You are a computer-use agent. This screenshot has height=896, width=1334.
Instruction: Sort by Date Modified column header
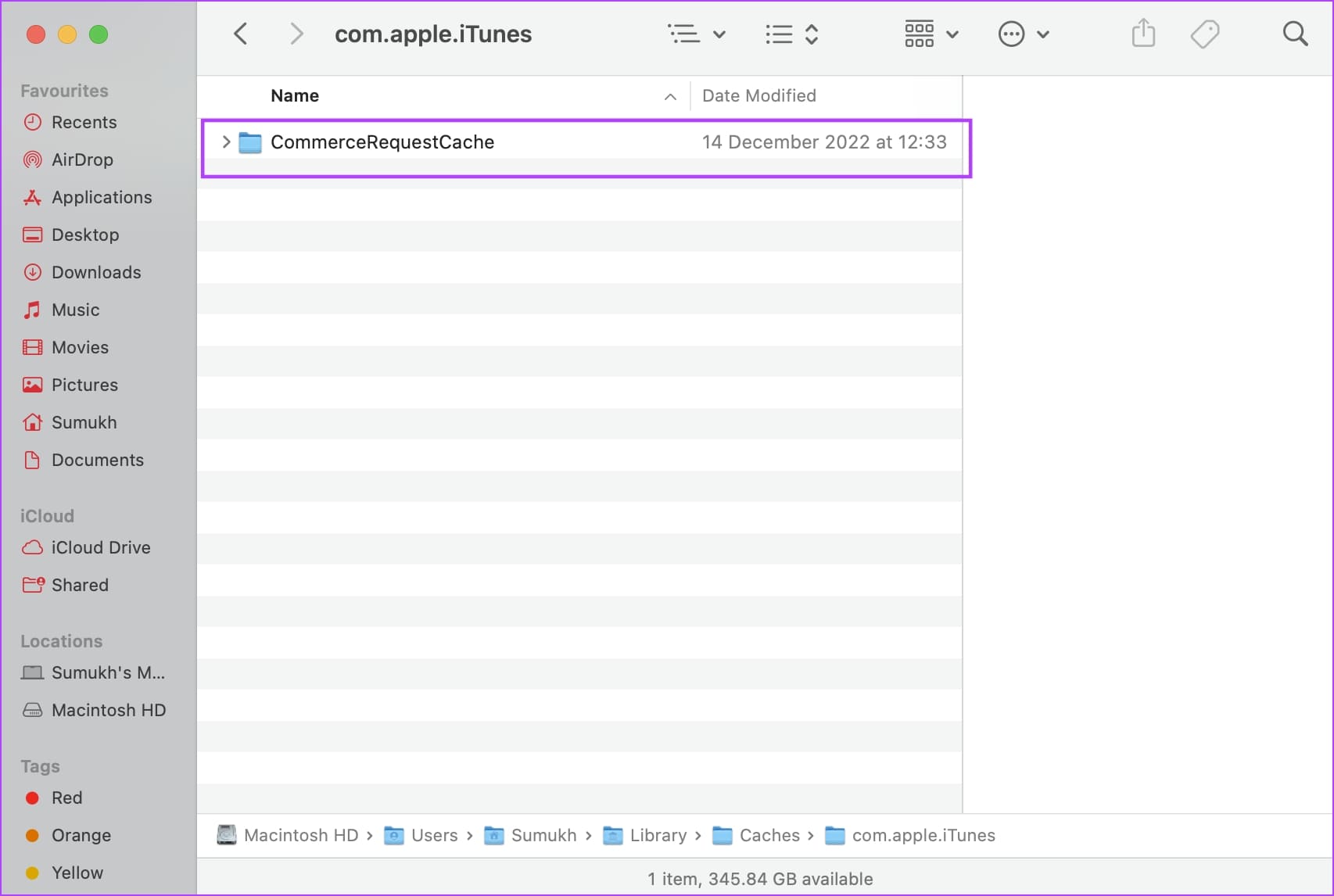click(758, 95)
